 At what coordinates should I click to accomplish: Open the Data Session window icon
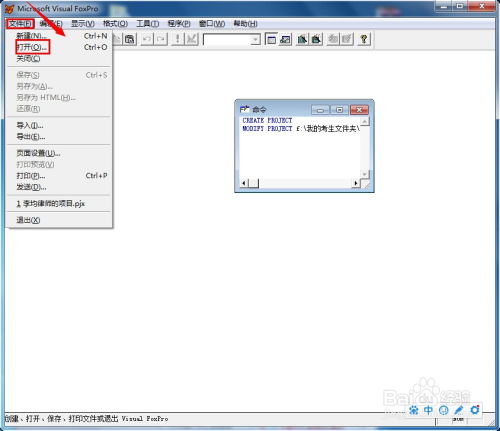(x=285, y=39)
